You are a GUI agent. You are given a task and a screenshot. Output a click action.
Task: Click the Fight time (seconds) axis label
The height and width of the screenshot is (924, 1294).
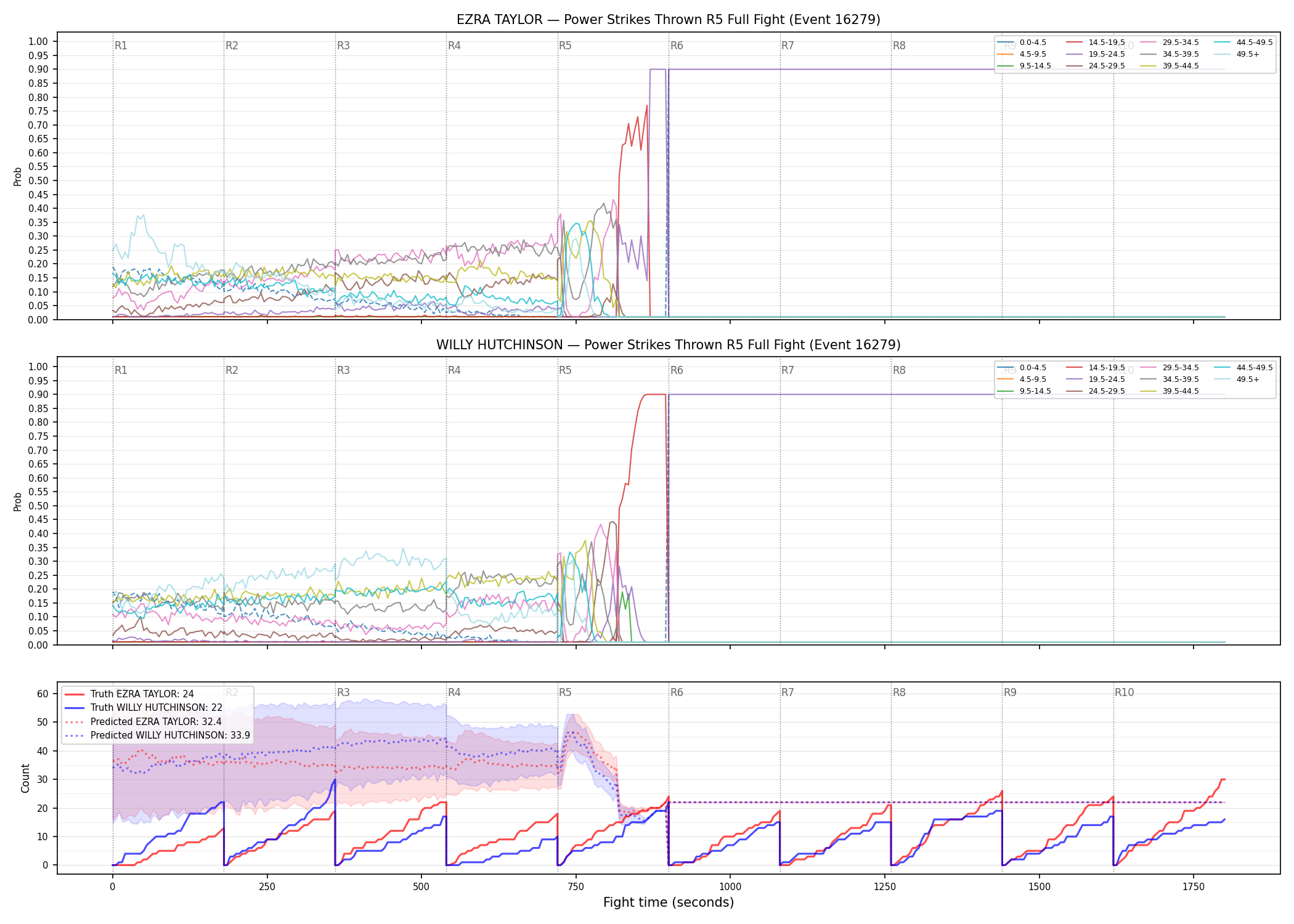click(669, 902)
